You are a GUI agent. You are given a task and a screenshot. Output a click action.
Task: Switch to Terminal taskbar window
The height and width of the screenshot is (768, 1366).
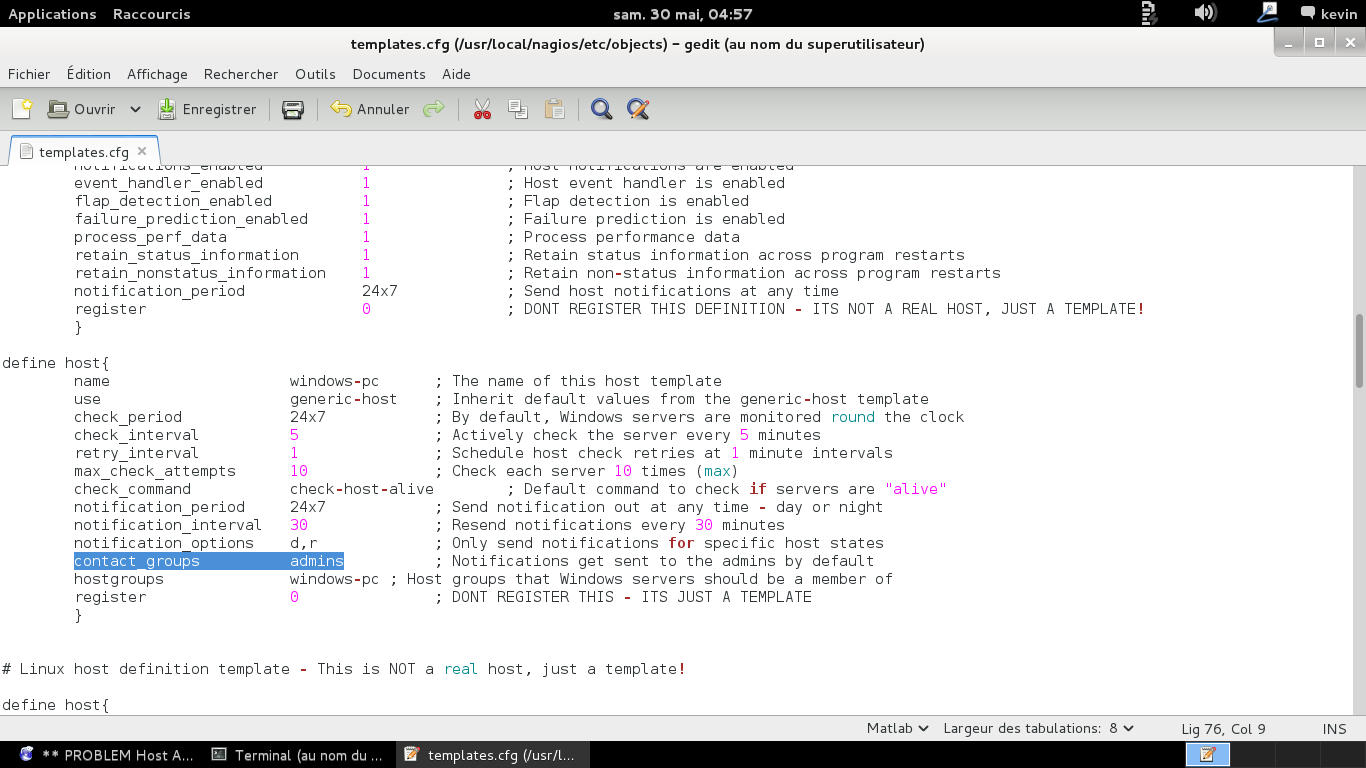pos(298,755)
